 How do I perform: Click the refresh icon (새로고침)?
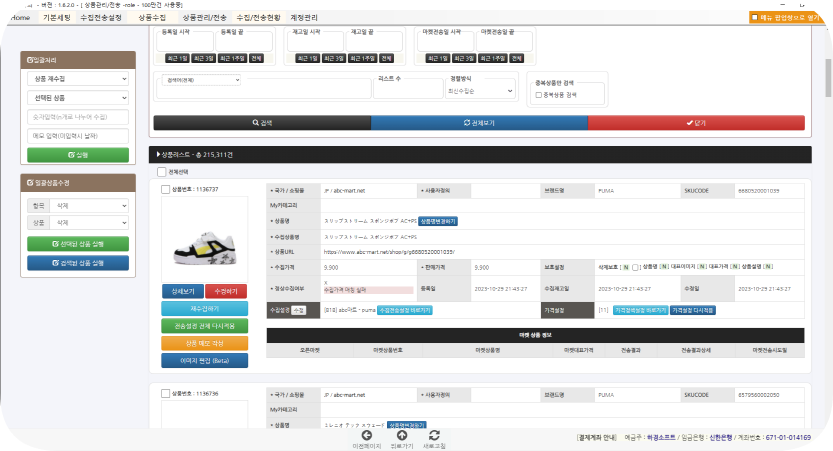pos(434,436)
